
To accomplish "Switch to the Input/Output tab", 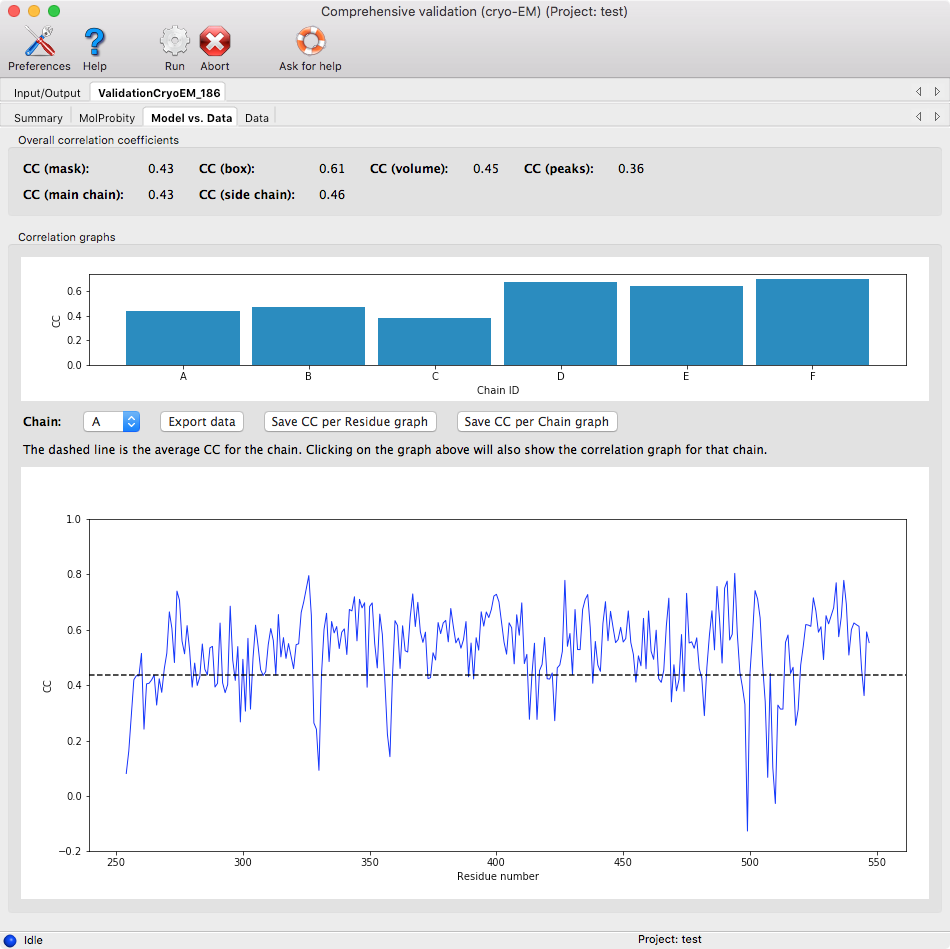I will pyautogui.click(x=47, y=93).
